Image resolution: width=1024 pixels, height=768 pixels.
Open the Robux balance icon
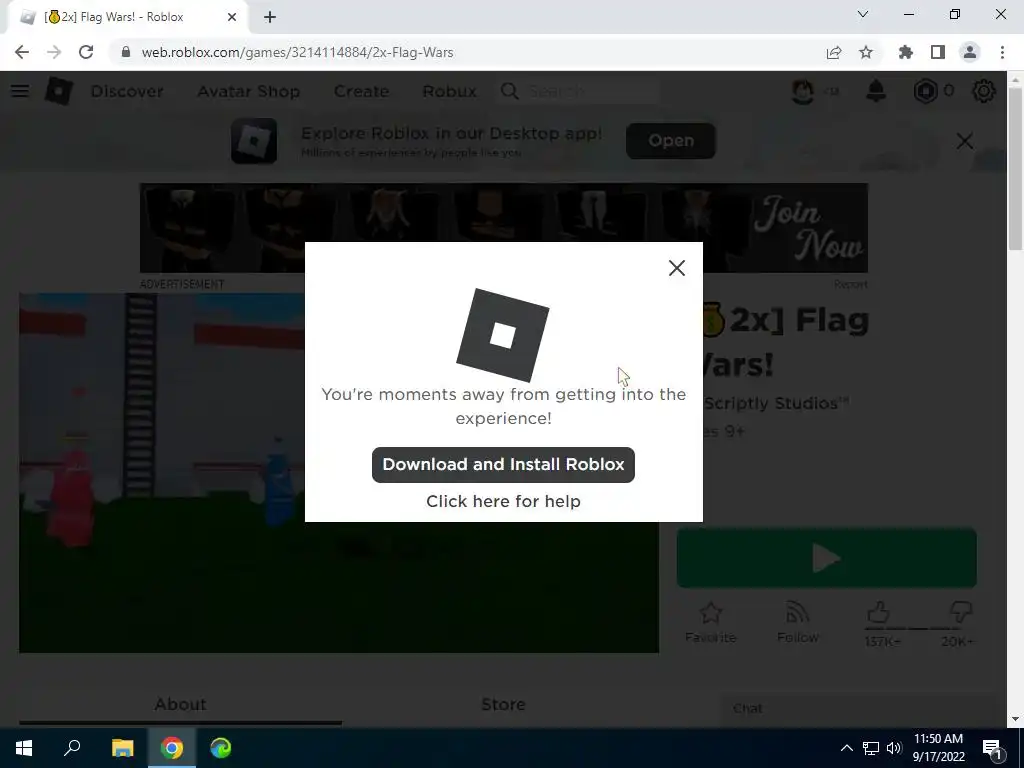click(x=925, y=91)
